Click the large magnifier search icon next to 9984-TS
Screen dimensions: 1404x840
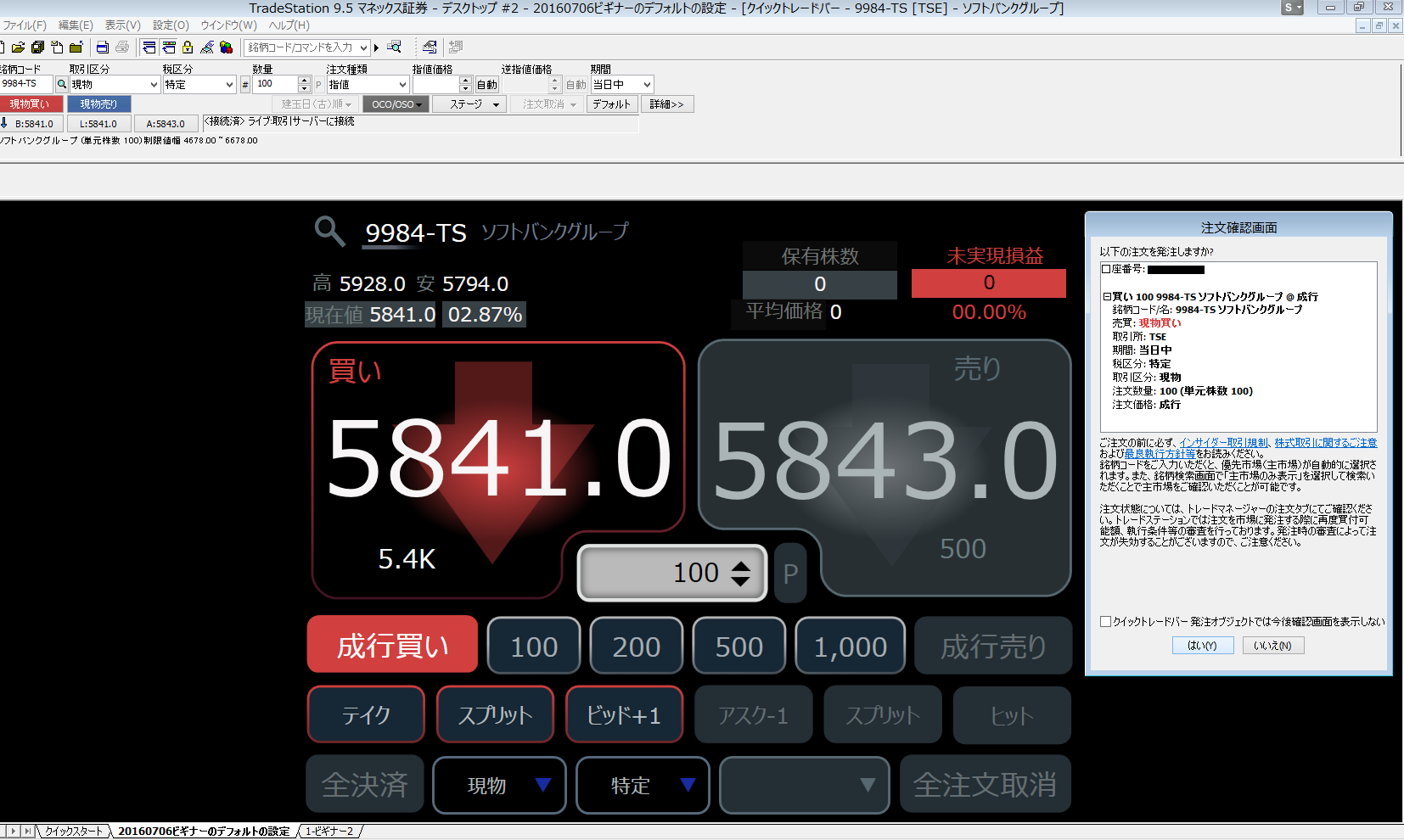tap(329, 231)
